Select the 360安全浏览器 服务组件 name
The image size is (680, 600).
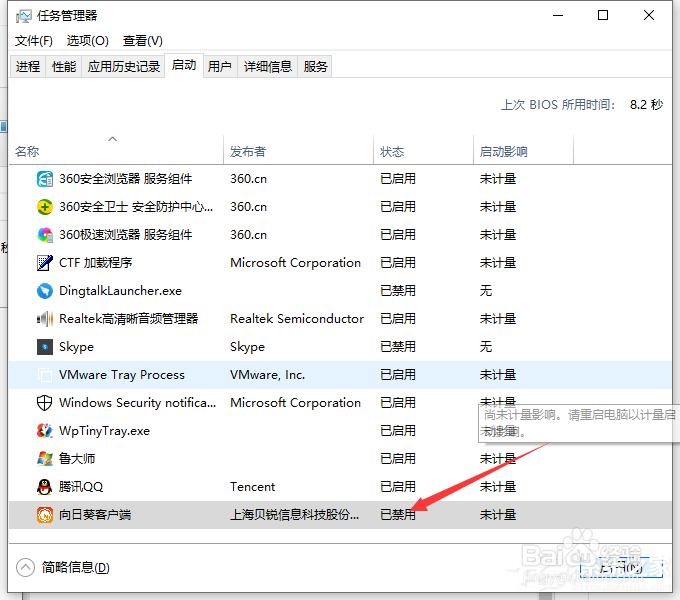(125, 179)
